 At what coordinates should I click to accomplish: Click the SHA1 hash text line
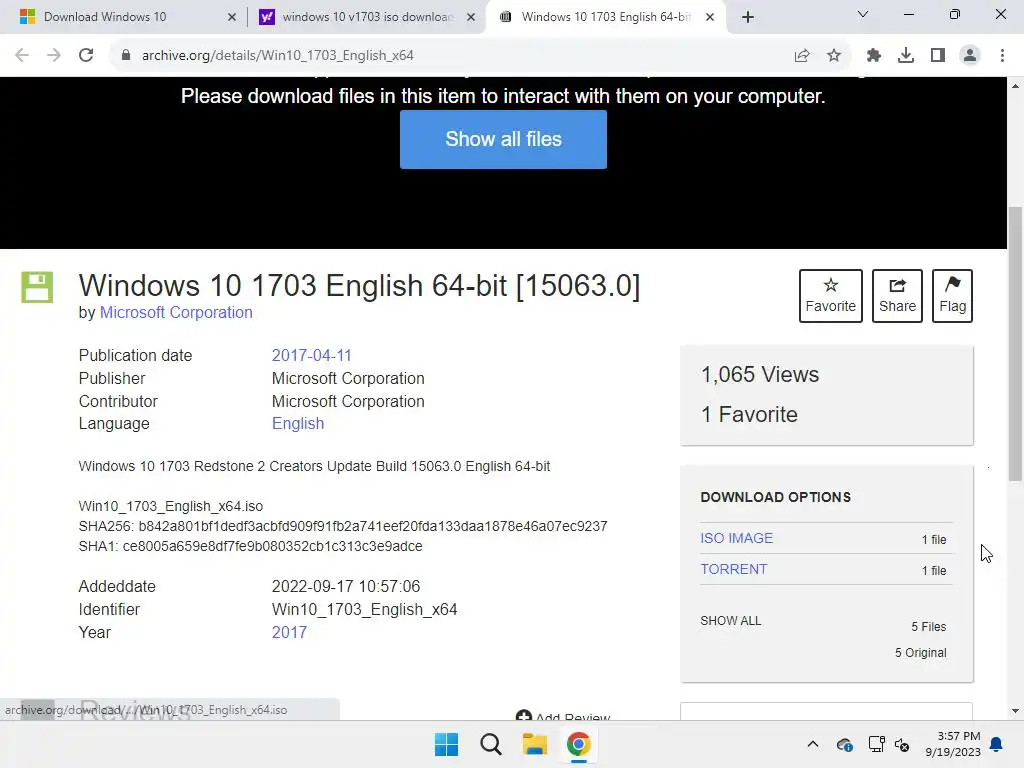[250, 546]
